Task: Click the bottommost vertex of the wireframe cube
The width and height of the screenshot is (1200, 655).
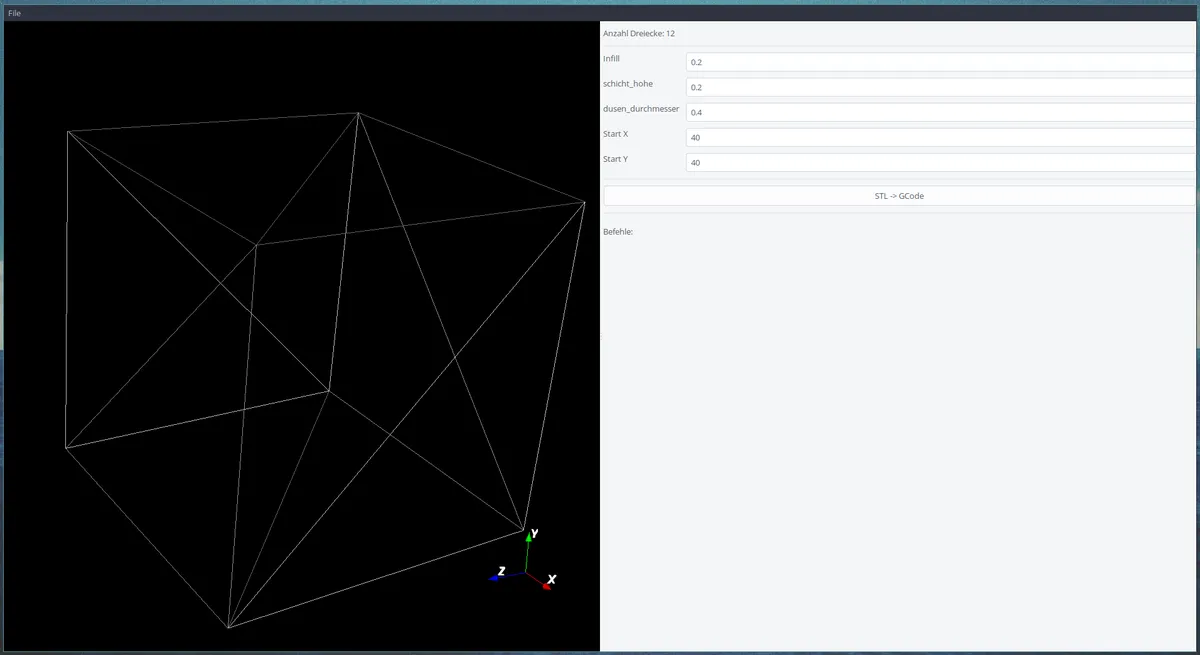Action: pos(228,628)
